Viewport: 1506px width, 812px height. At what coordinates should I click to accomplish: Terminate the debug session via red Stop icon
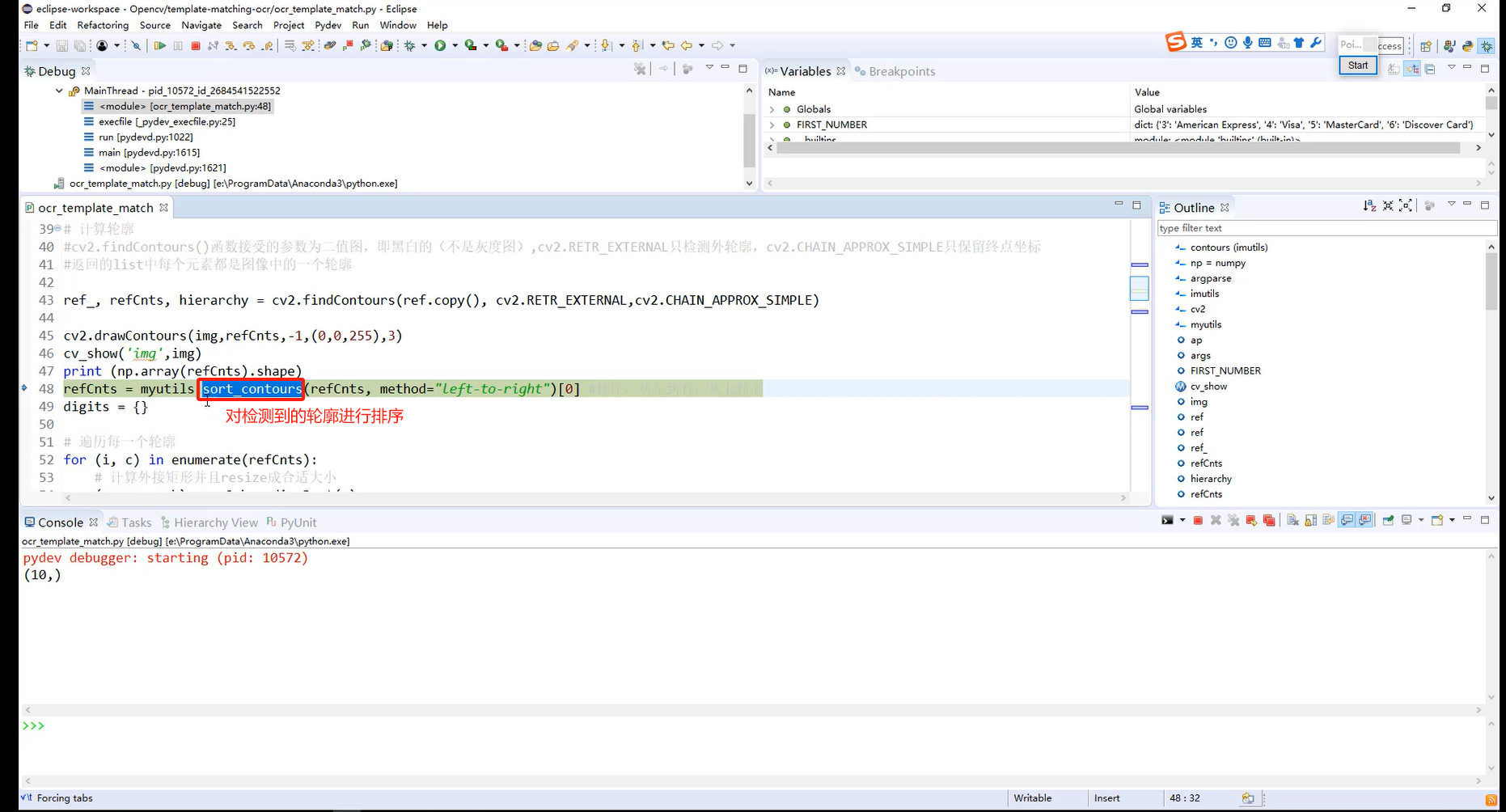196,45
